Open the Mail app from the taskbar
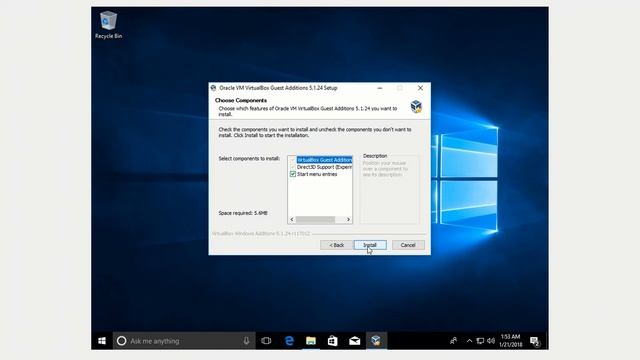Viewport: 640px width, 360px height. (354, 340)
